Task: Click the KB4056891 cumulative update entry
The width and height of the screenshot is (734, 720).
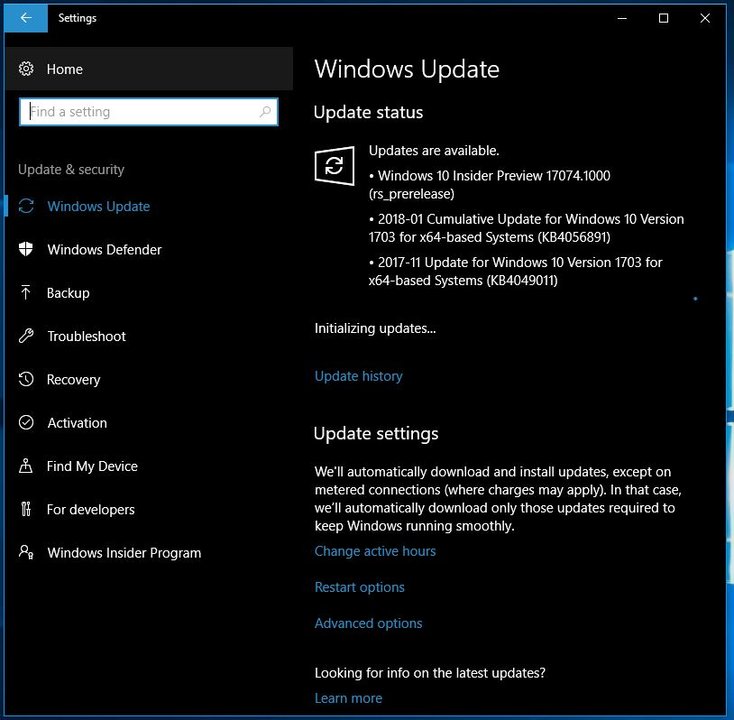Action: 526,228
